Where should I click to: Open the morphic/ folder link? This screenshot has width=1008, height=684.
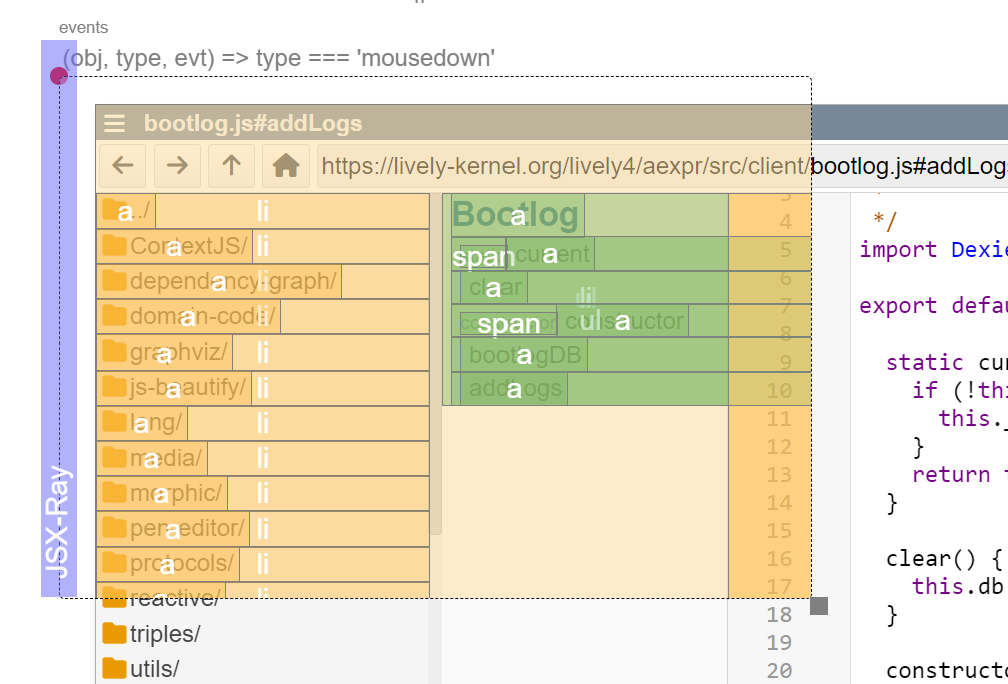click(175, 493)
